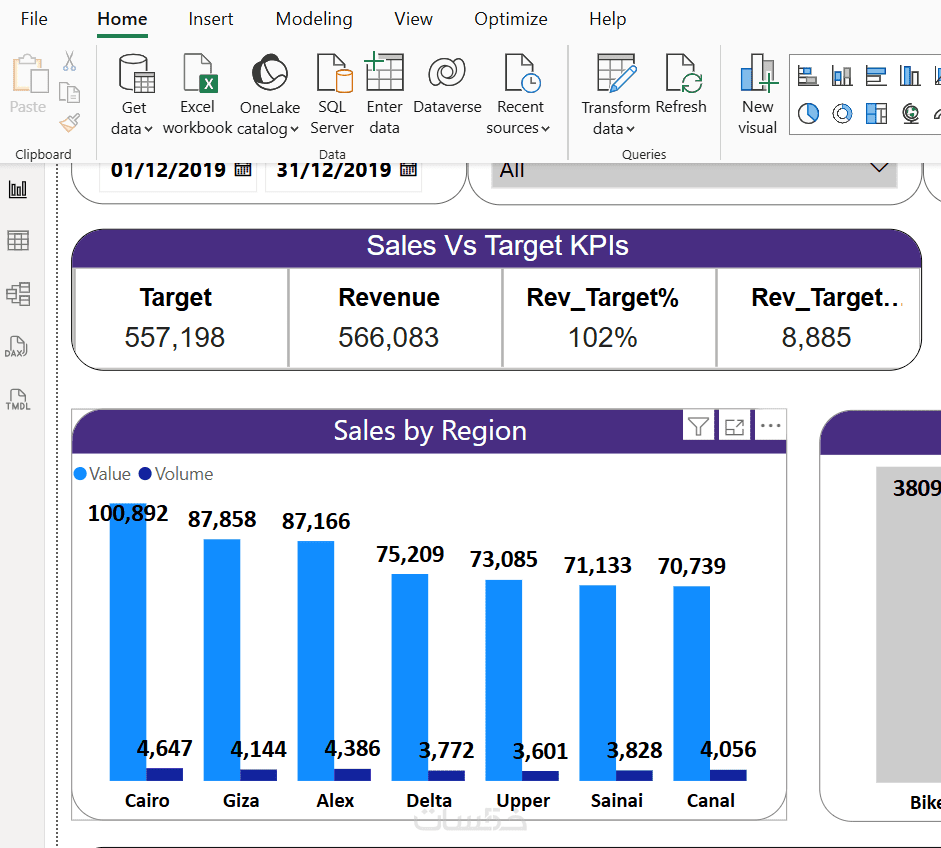Click the Alex Value bar

point(316,661)
